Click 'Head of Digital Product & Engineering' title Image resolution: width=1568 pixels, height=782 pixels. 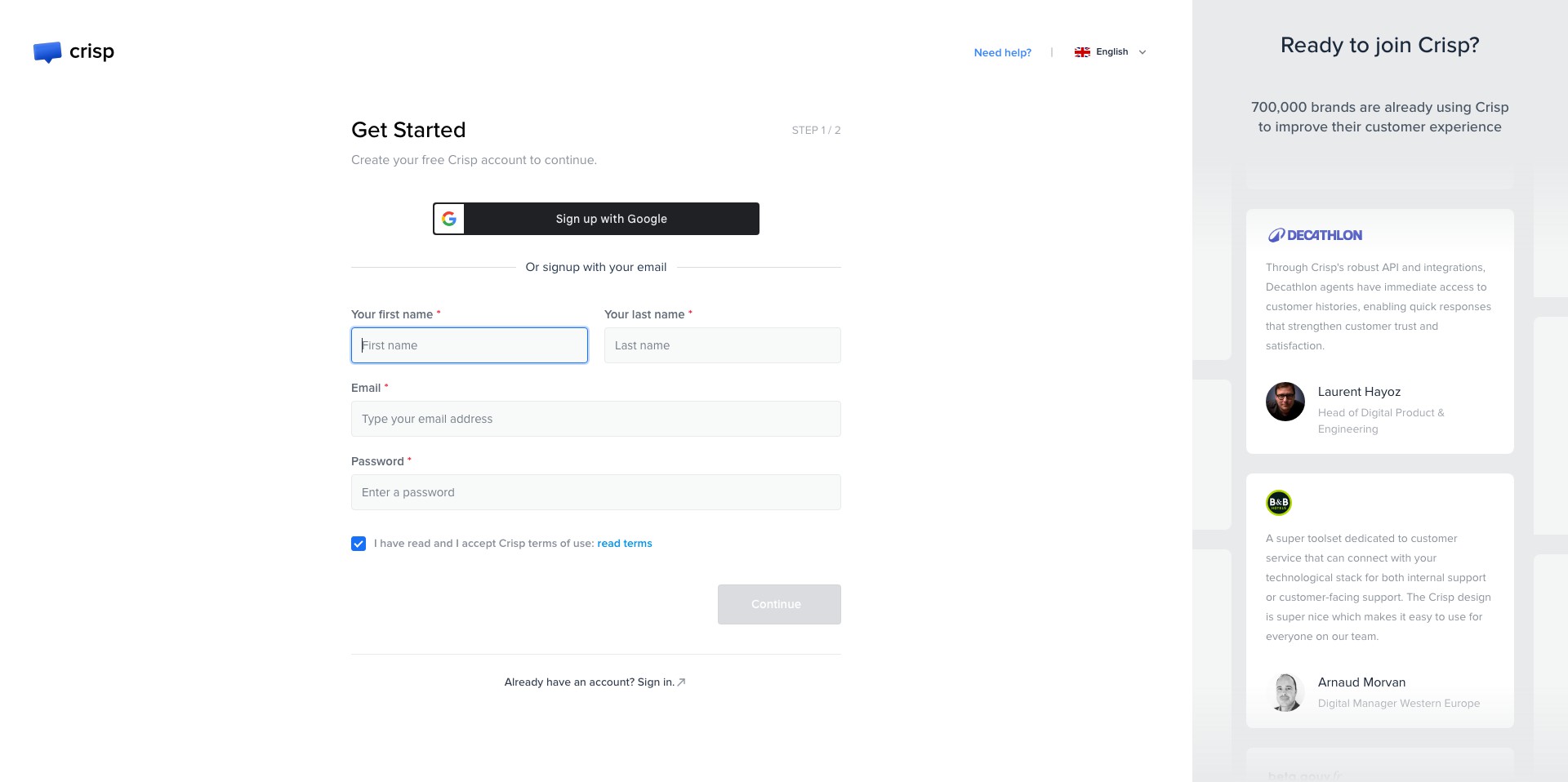1381,421
